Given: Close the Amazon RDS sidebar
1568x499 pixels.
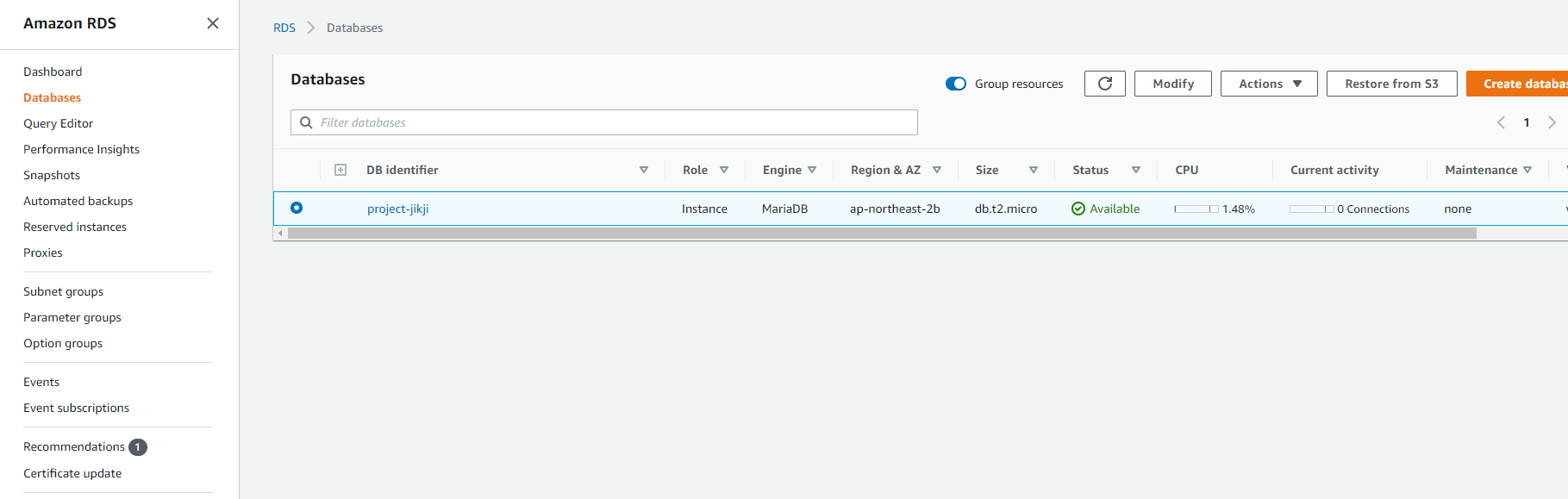Looking at the screenshot, I should [213, 23].
